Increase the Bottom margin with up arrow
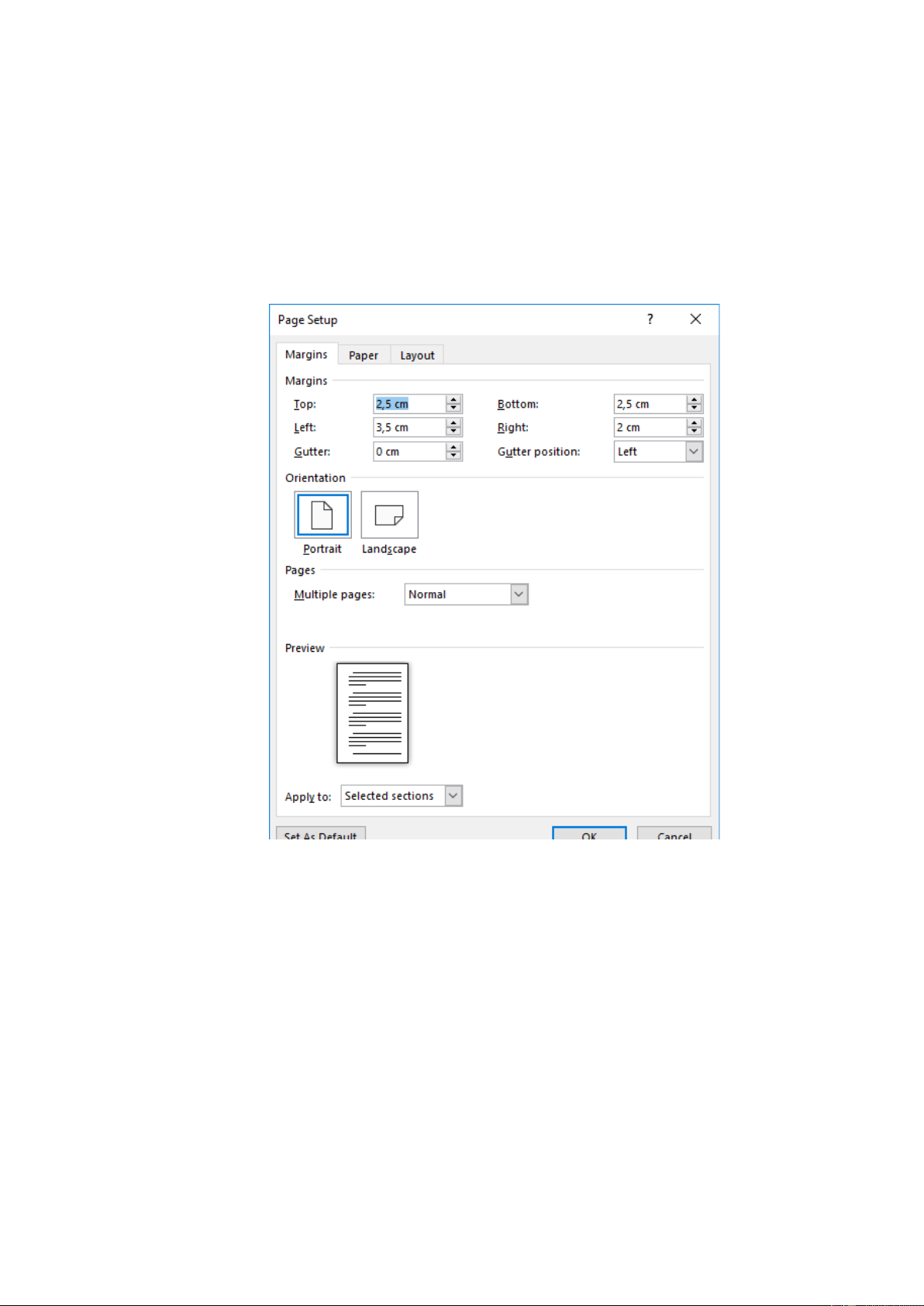This screenshot has height=1306, width=924. pyautogui.click(x=695, y=399)
